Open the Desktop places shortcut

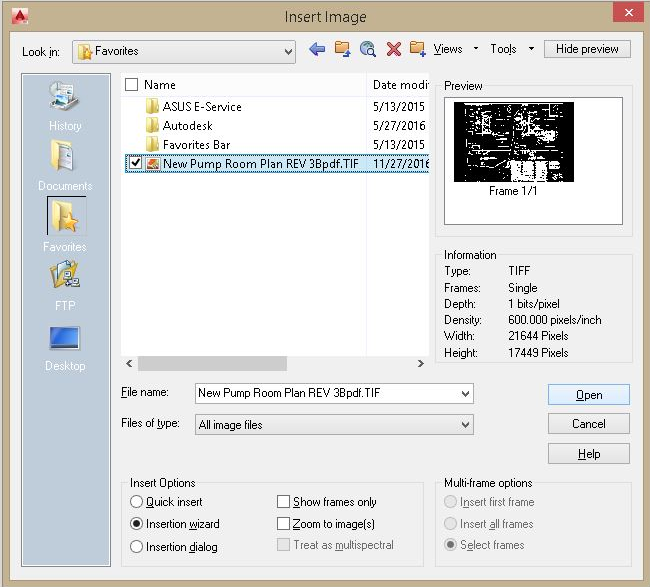pyautogui.click(x=65, y=349)
